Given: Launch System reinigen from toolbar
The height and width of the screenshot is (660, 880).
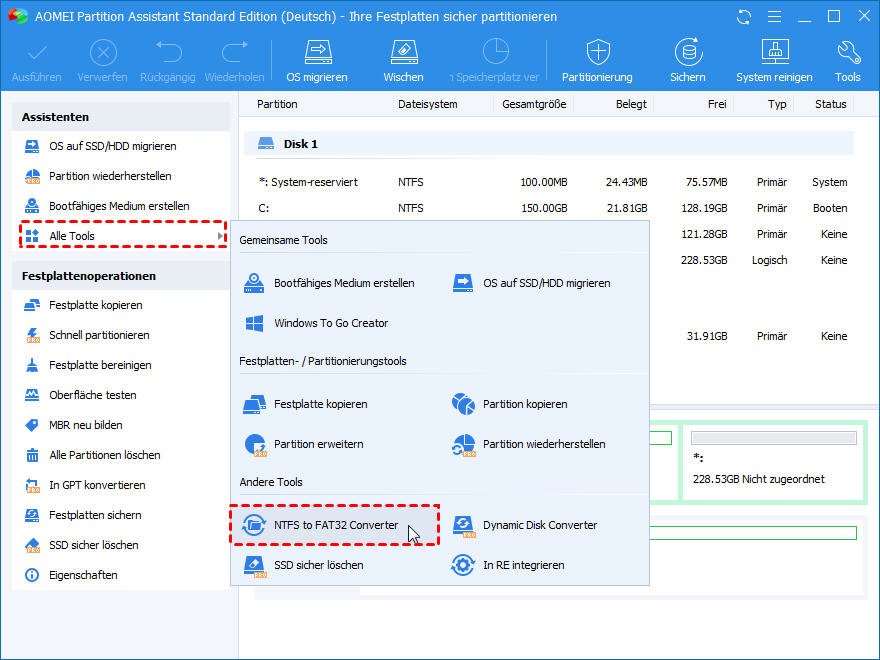Looking at the screenshot, I should click(x=774, y=61).
